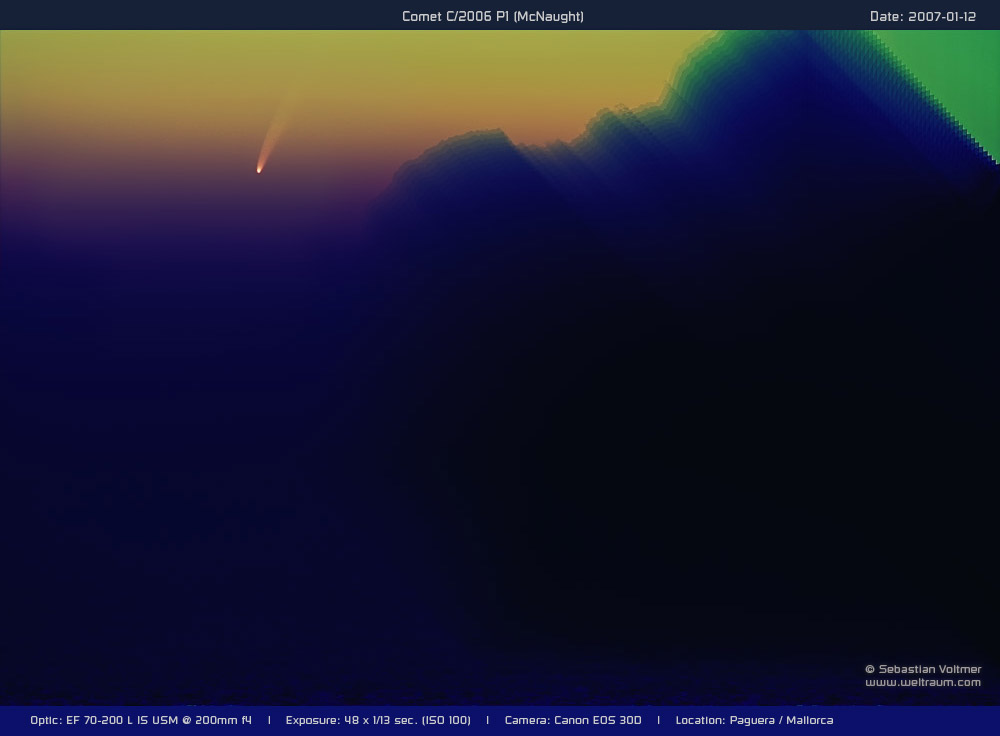
Task: Click the Location: Paguera / Mallorca text
Action: coord(754,720)
